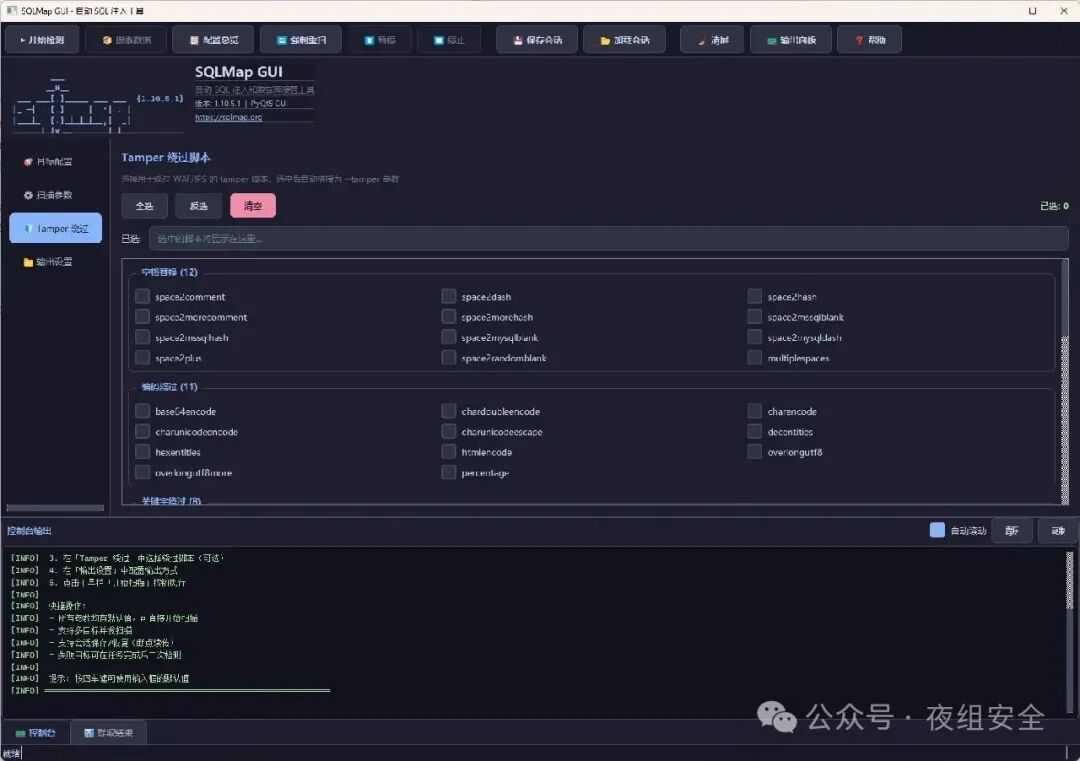
Task: Enable the base64encode script checkbox
Action: (x=143, y=411)
